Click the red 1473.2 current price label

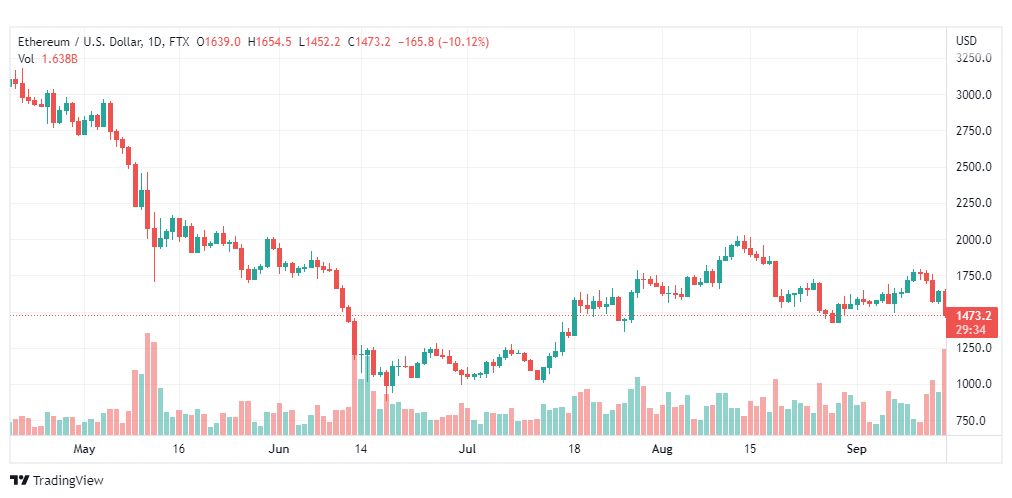[x=973, y=315]
